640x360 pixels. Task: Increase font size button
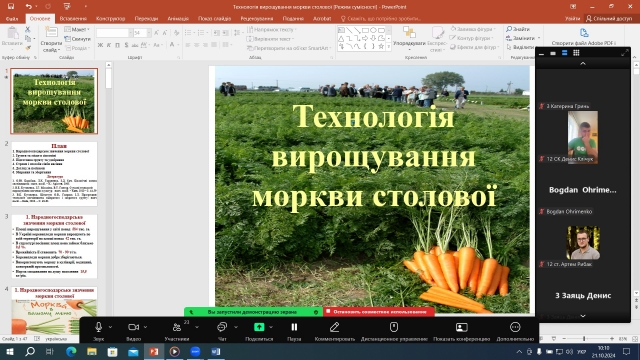point(156,33)
